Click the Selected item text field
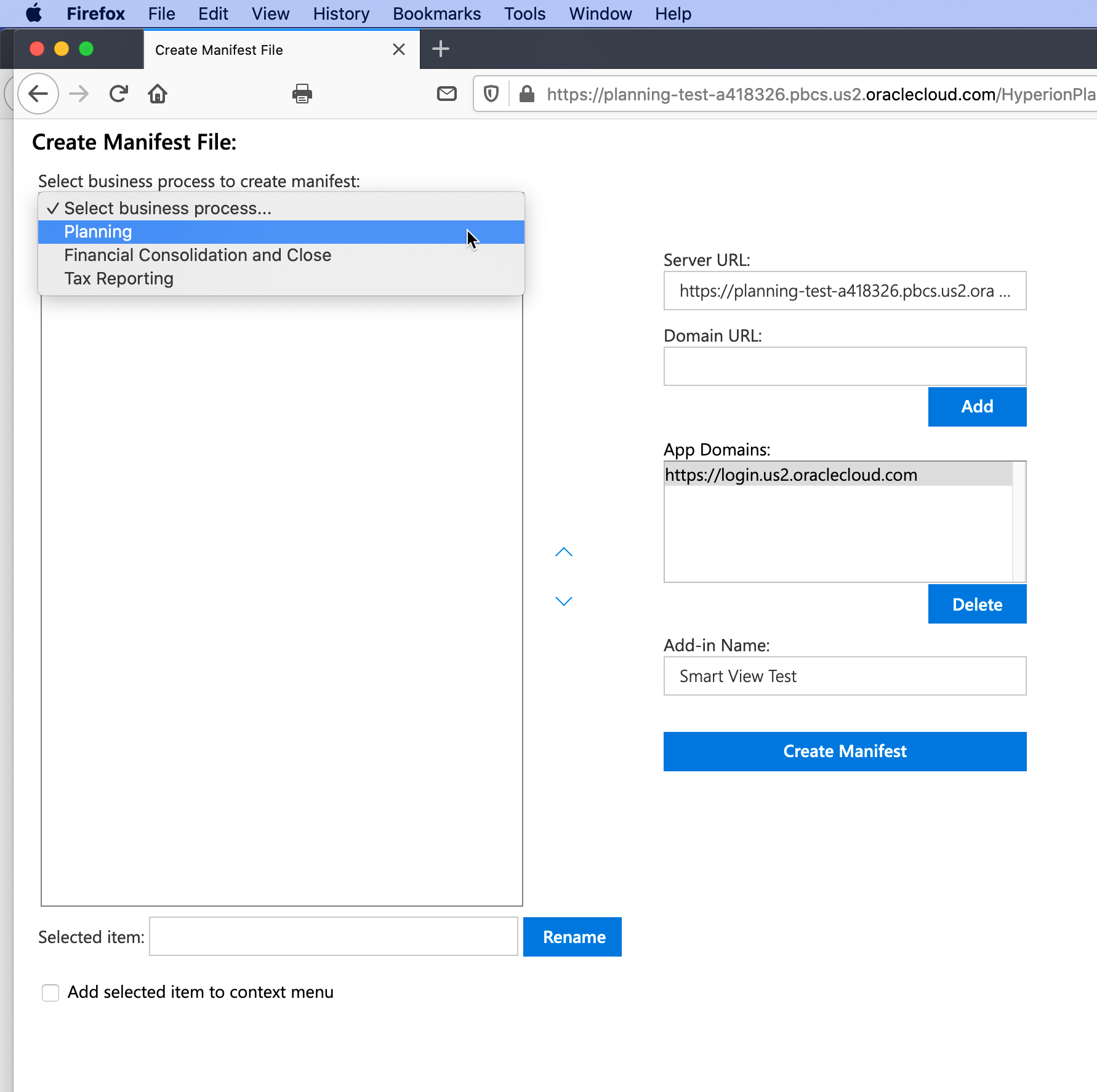 (334, 936)
